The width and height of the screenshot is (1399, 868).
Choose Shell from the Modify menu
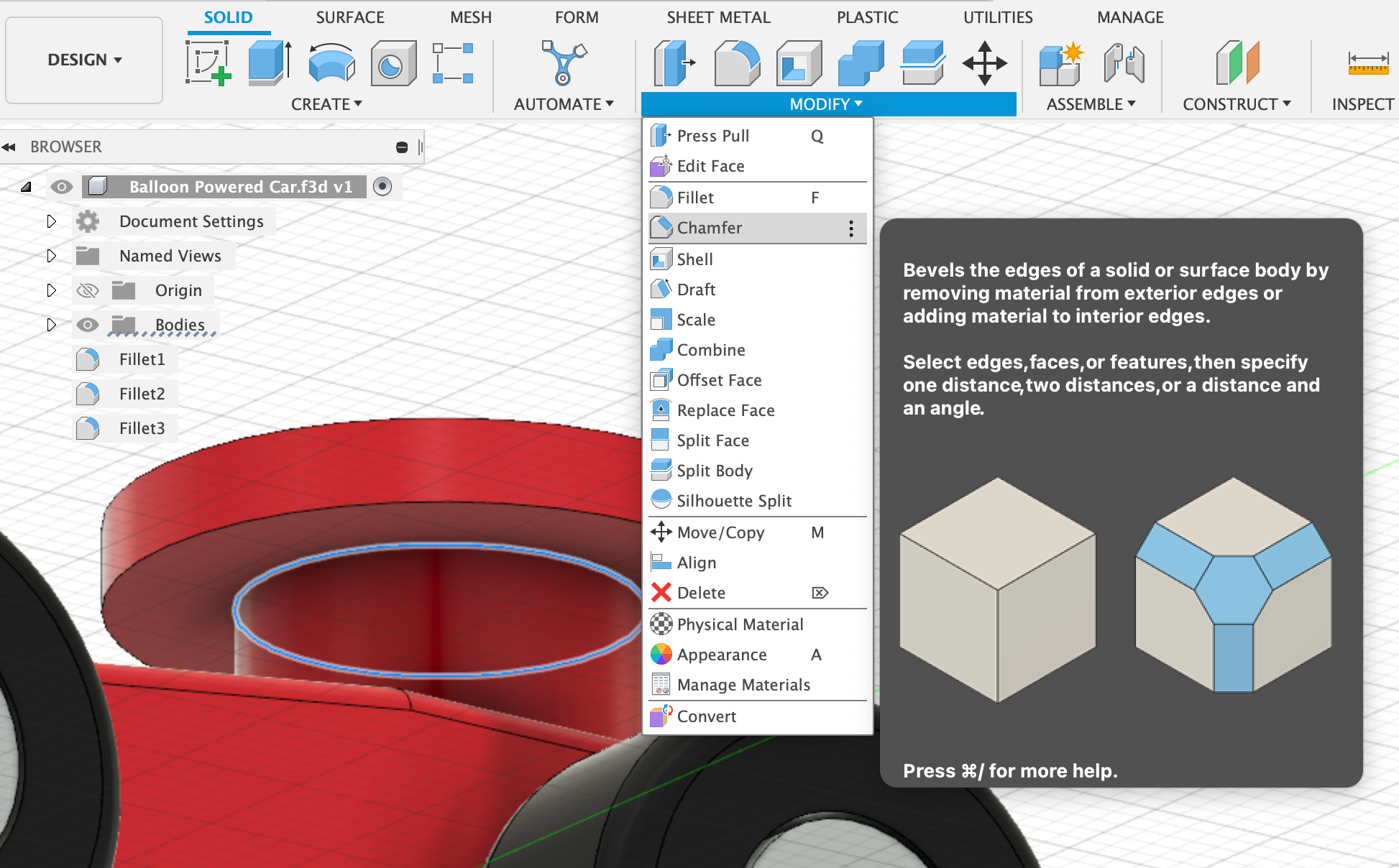pos(694,259)
